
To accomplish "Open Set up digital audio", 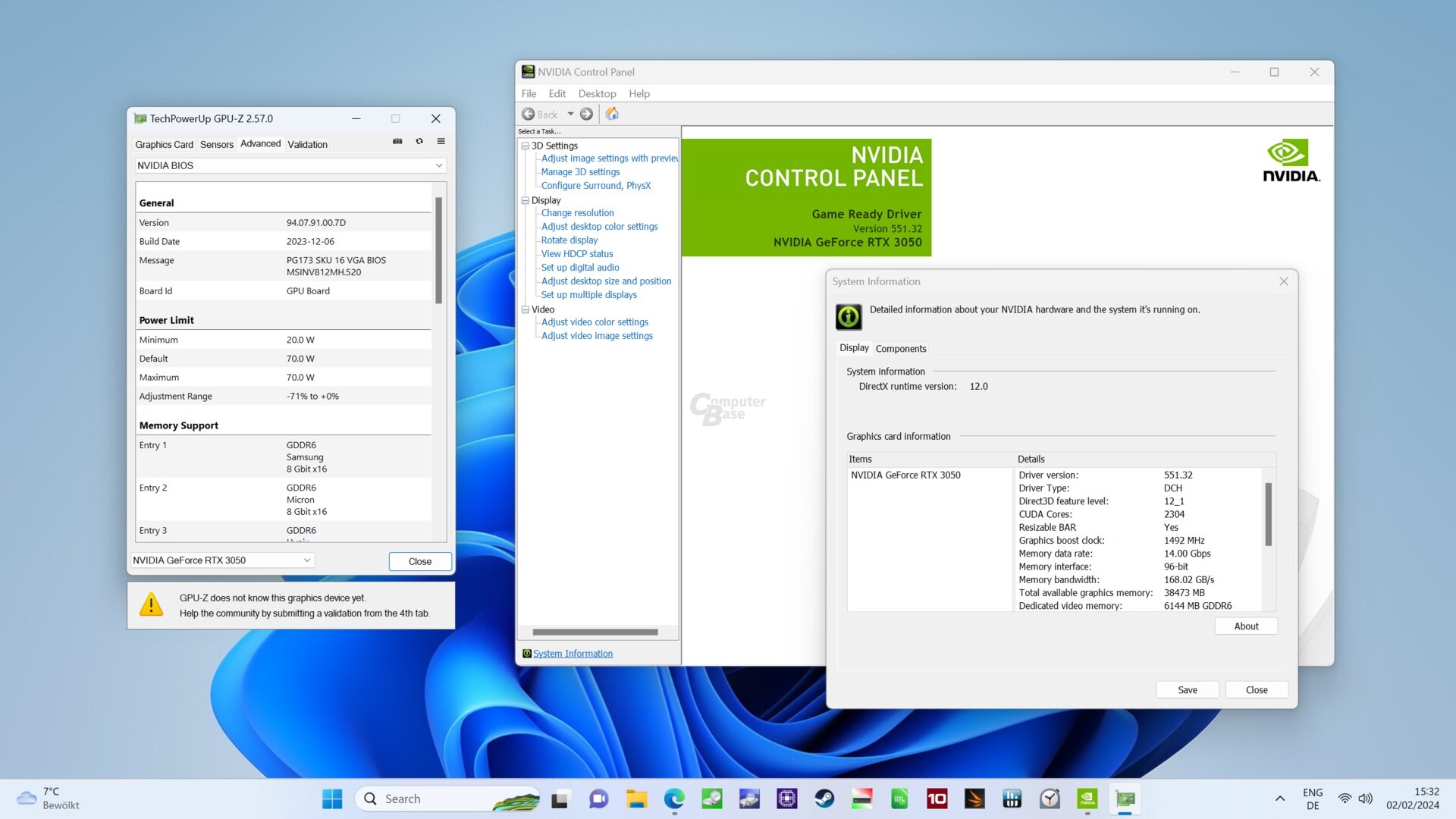I will click(x=580, y=268).
